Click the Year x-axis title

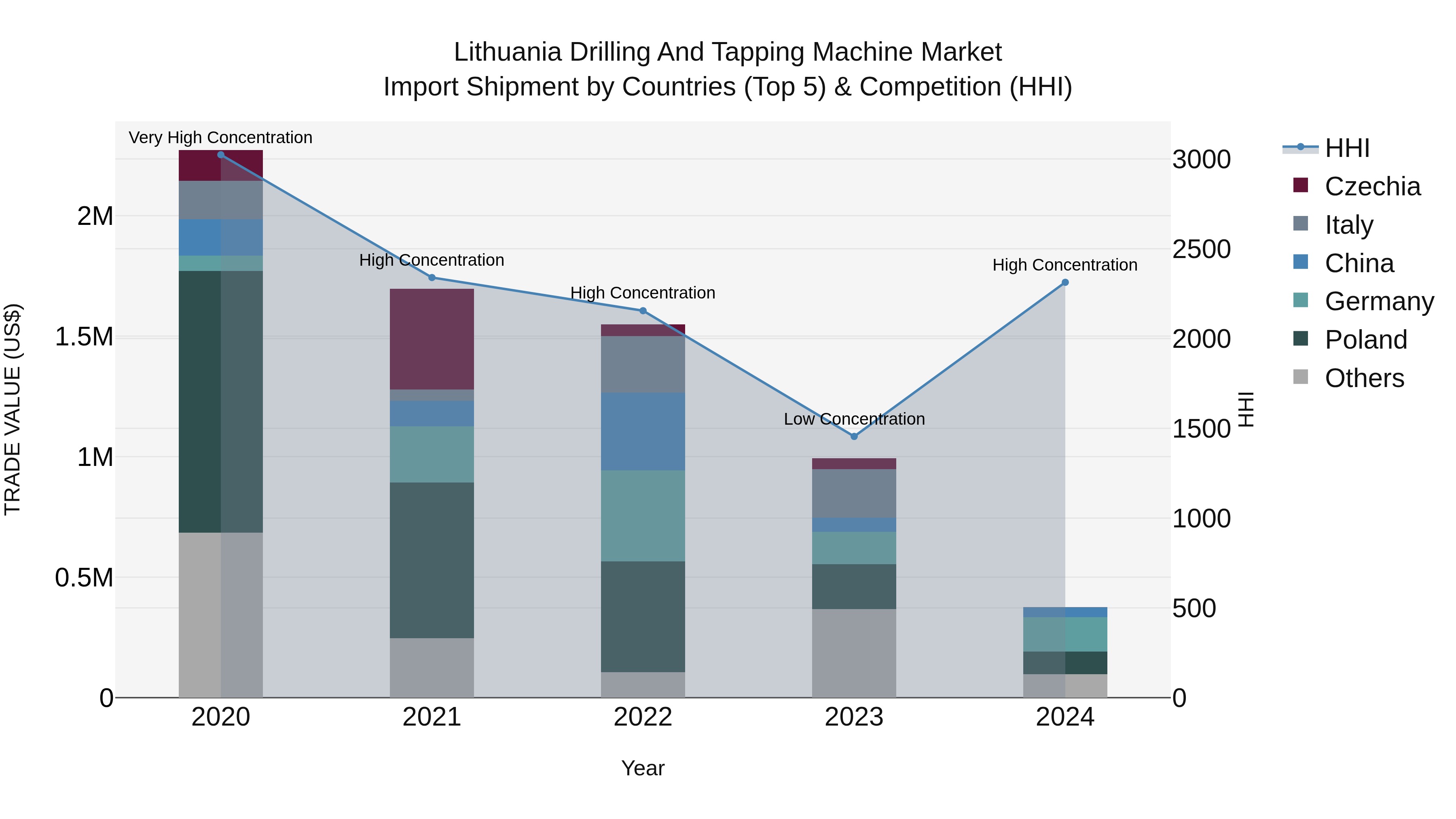pos(643,768)
